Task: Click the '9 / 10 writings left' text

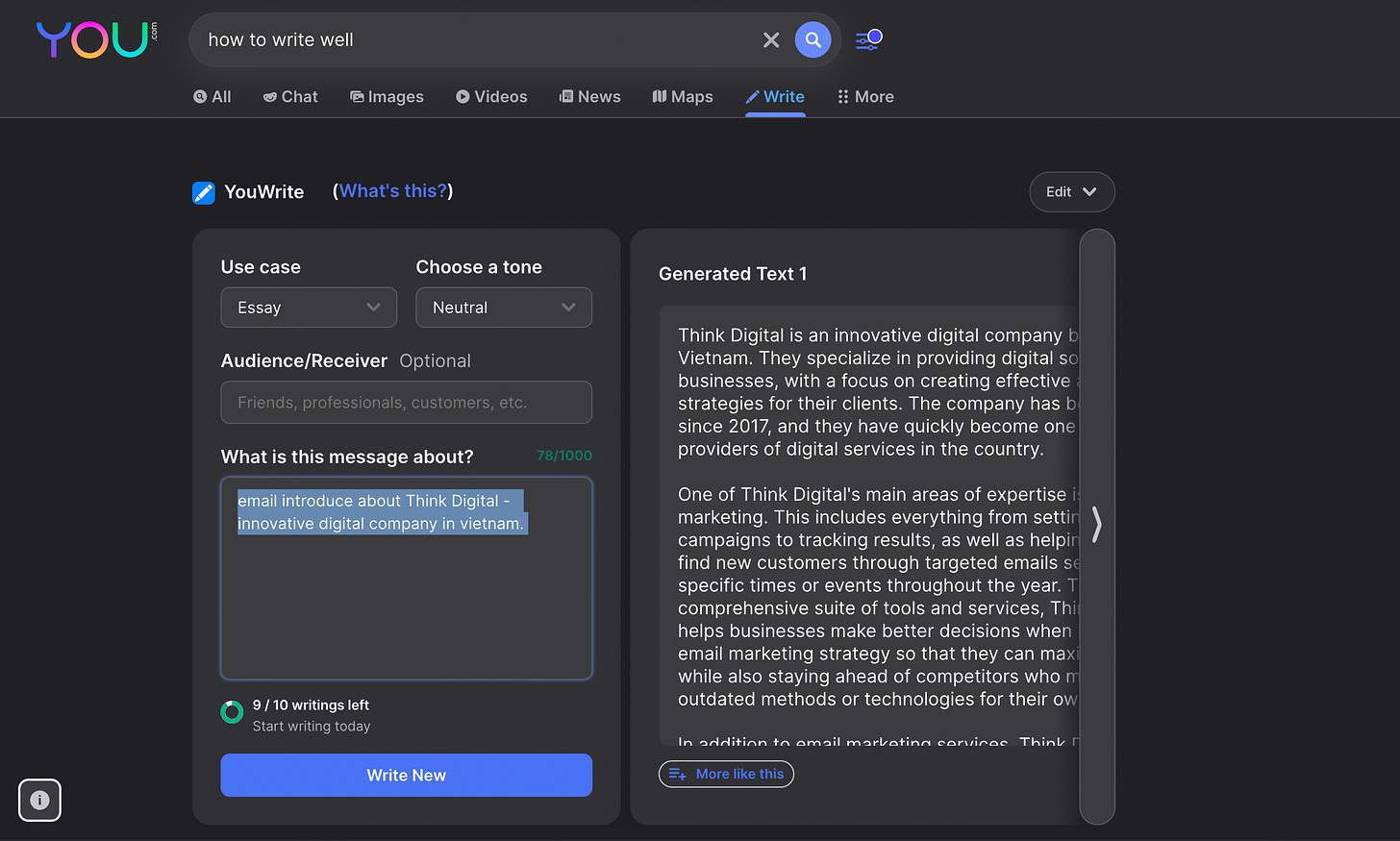Action: coord(311,705)
